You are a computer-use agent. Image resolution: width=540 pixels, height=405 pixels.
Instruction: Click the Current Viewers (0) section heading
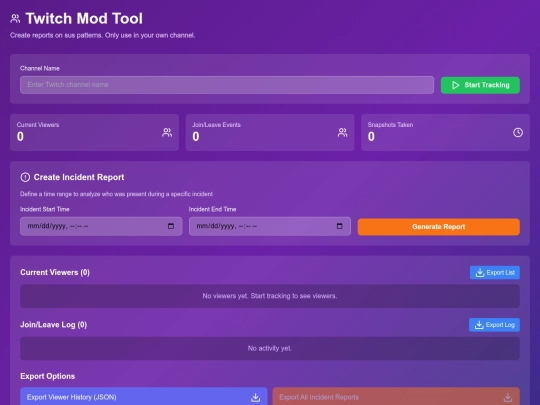[55, 272]
